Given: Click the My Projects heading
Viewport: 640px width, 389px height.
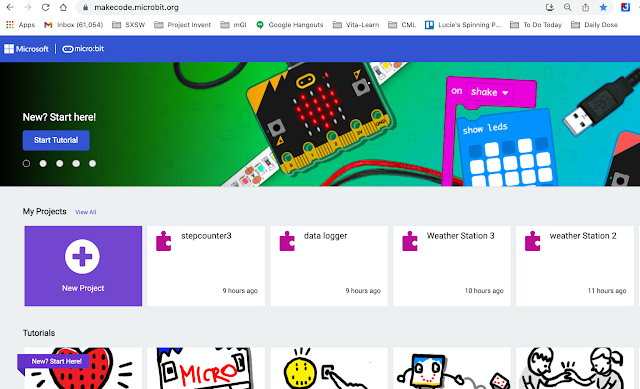Looking at the screenshot, I should [x=44, y=211].
